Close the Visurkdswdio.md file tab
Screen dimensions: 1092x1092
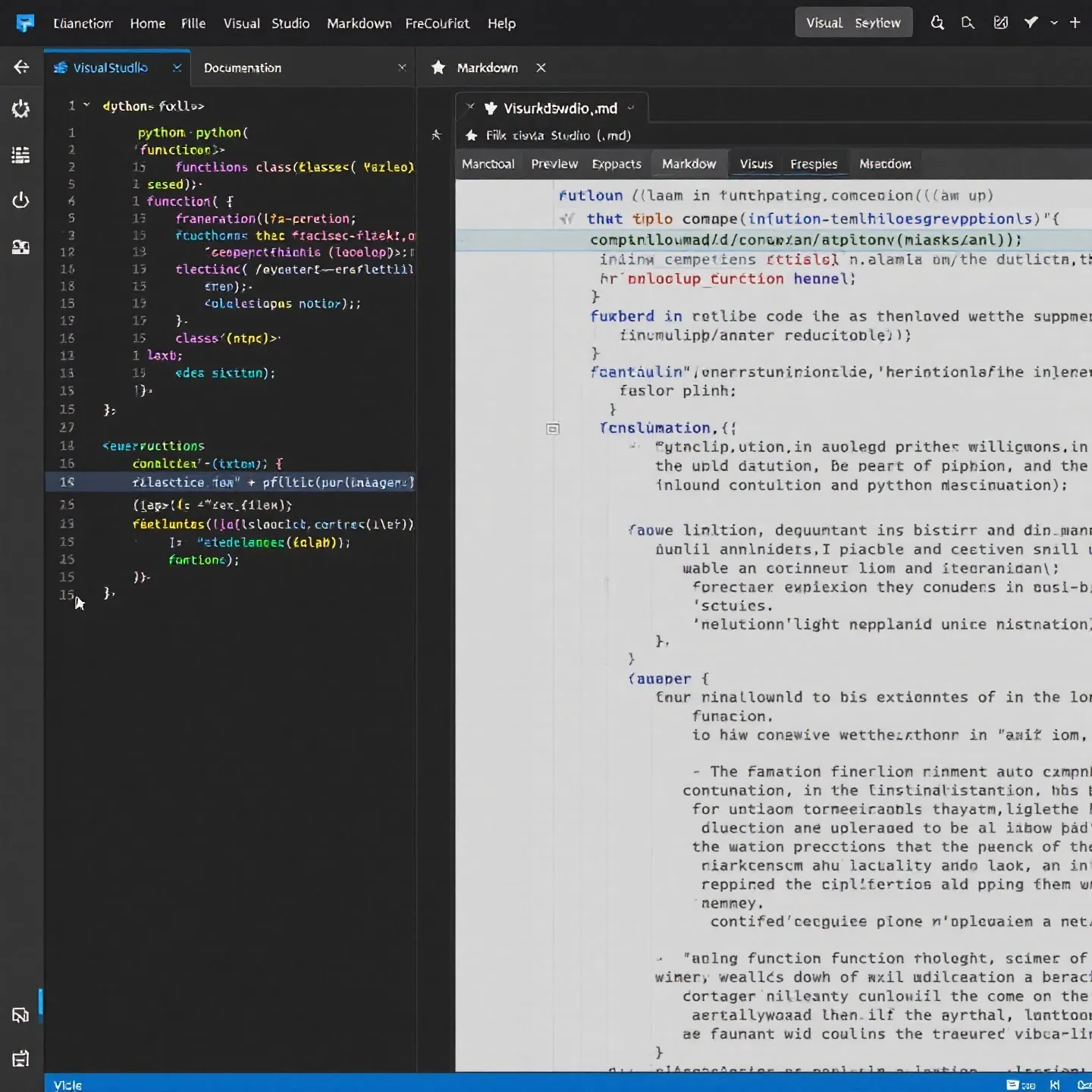click(470, 107)
